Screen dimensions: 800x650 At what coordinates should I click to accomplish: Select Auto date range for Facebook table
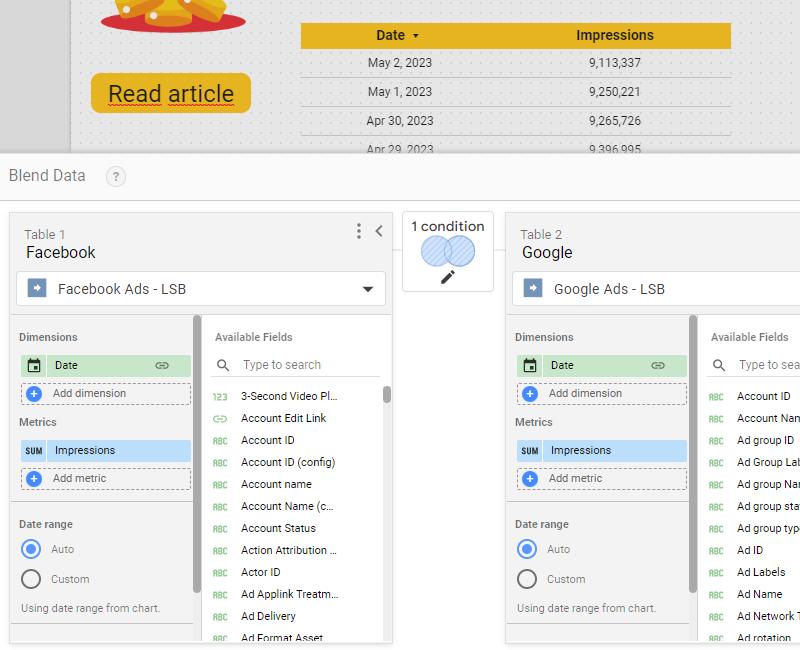pos(31,549)
